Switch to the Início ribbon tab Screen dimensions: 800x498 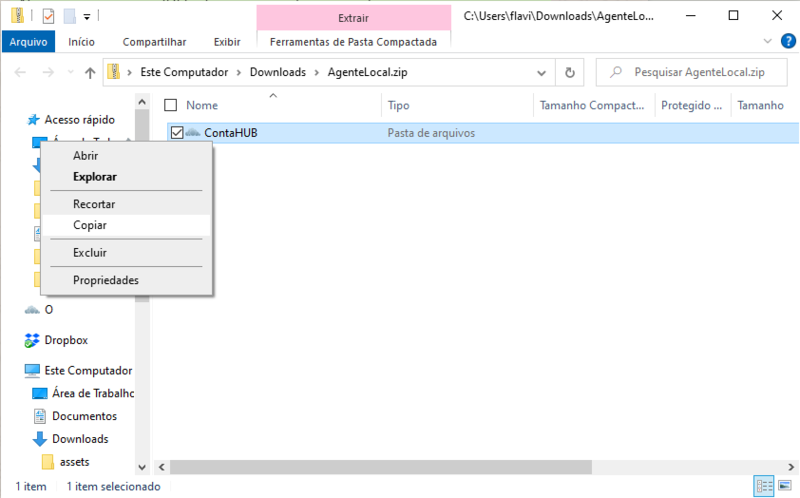tap(82, 42)
